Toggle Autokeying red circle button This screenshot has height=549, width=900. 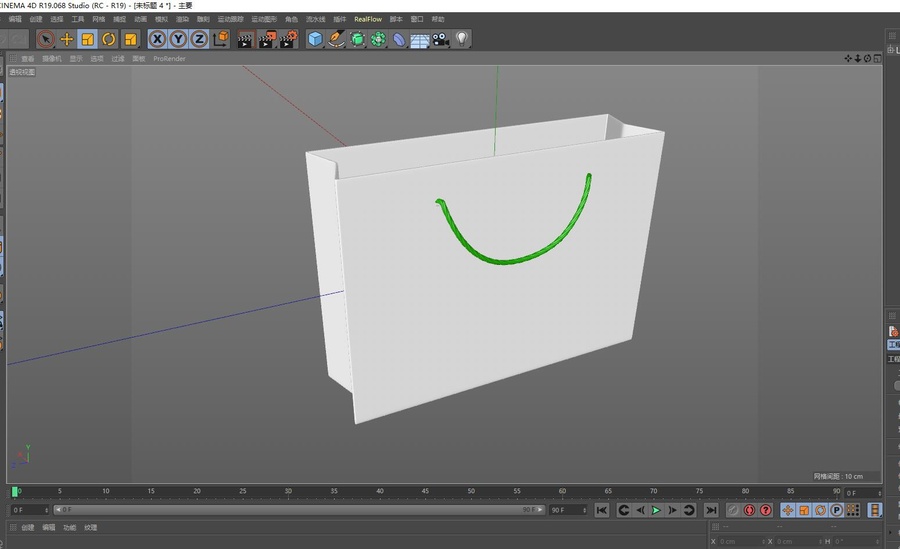tap(749, 510)
